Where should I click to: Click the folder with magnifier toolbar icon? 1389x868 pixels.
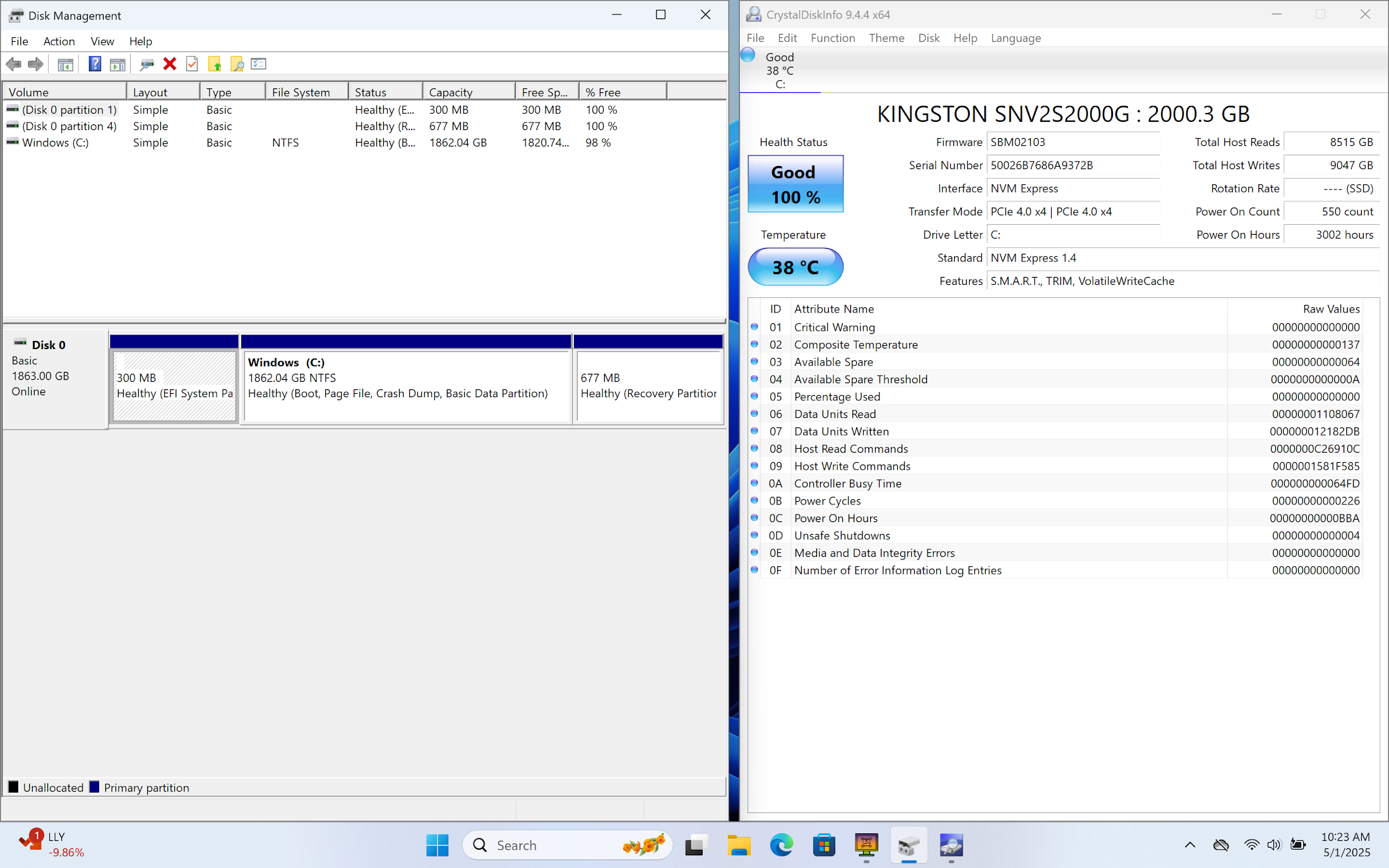pos(237,64)
